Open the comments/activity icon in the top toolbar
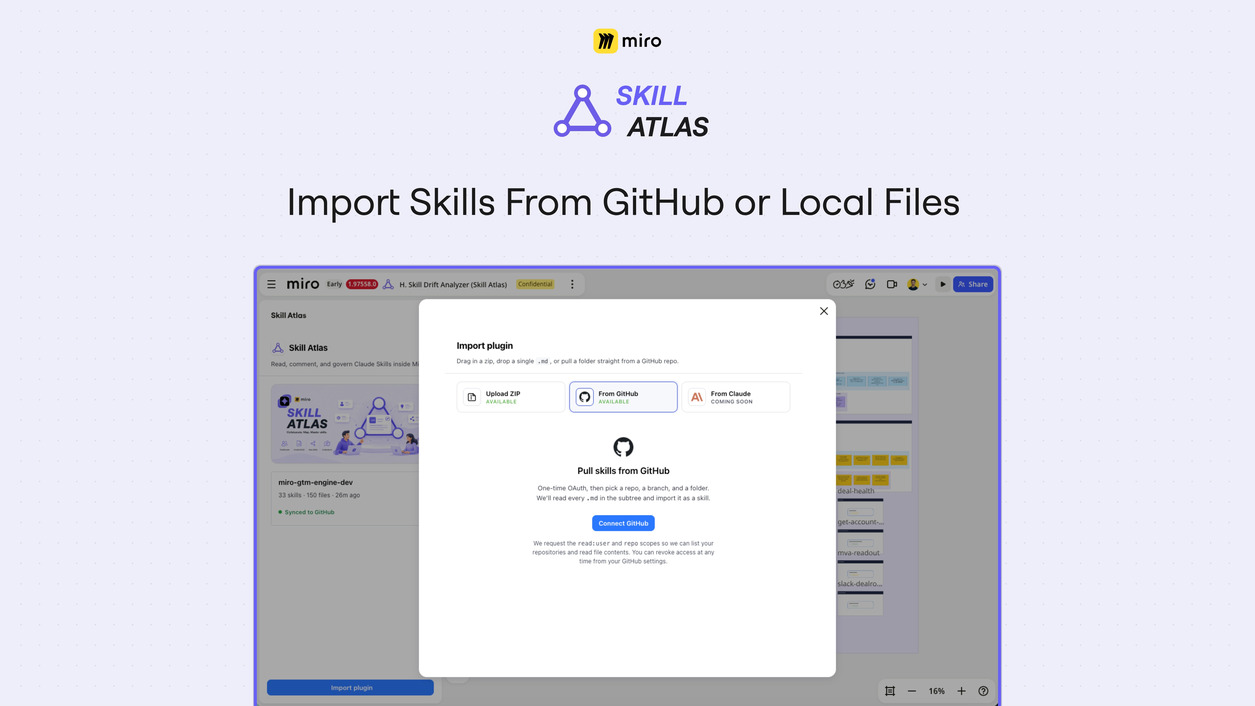The width and height of the screenshot is (1255, 706). pyautogui.click(x=870, y=284)
